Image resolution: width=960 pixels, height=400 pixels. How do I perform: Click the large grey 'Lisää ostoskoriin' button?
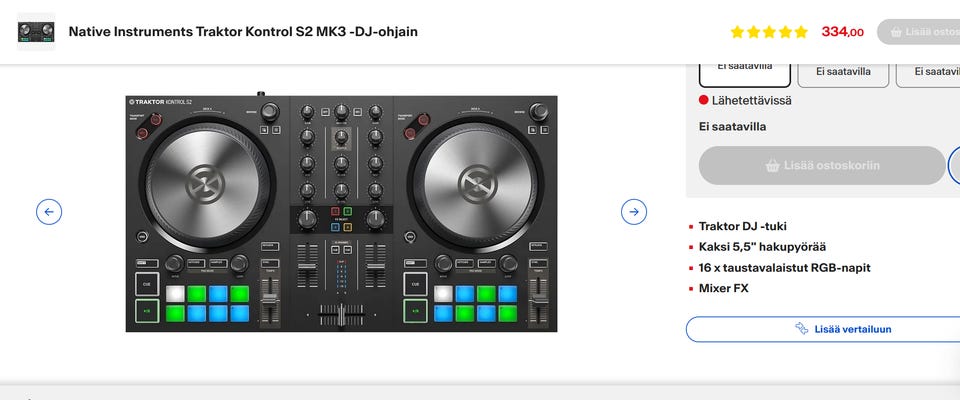tap(822, 165)
